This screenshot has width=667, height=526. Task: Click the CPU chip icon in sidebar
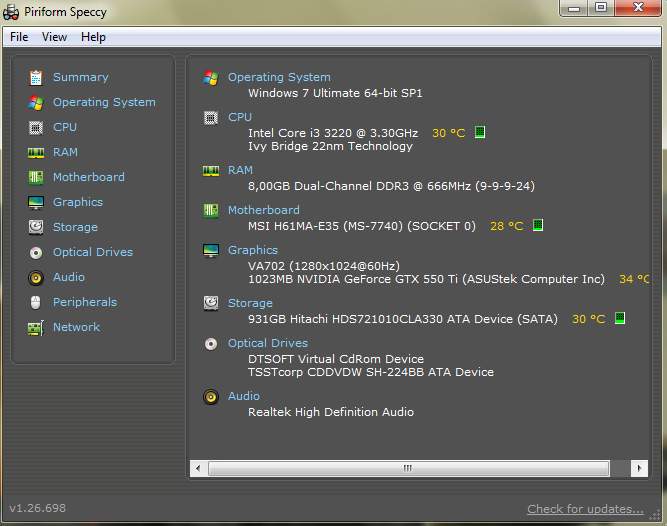[36, 128]
